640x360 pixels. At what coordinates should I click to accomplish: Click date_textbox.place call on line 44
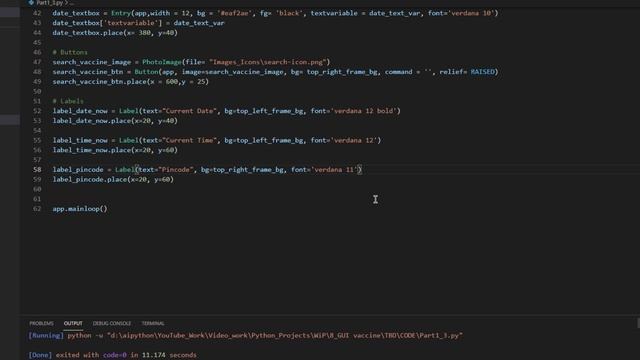point(115,33)
